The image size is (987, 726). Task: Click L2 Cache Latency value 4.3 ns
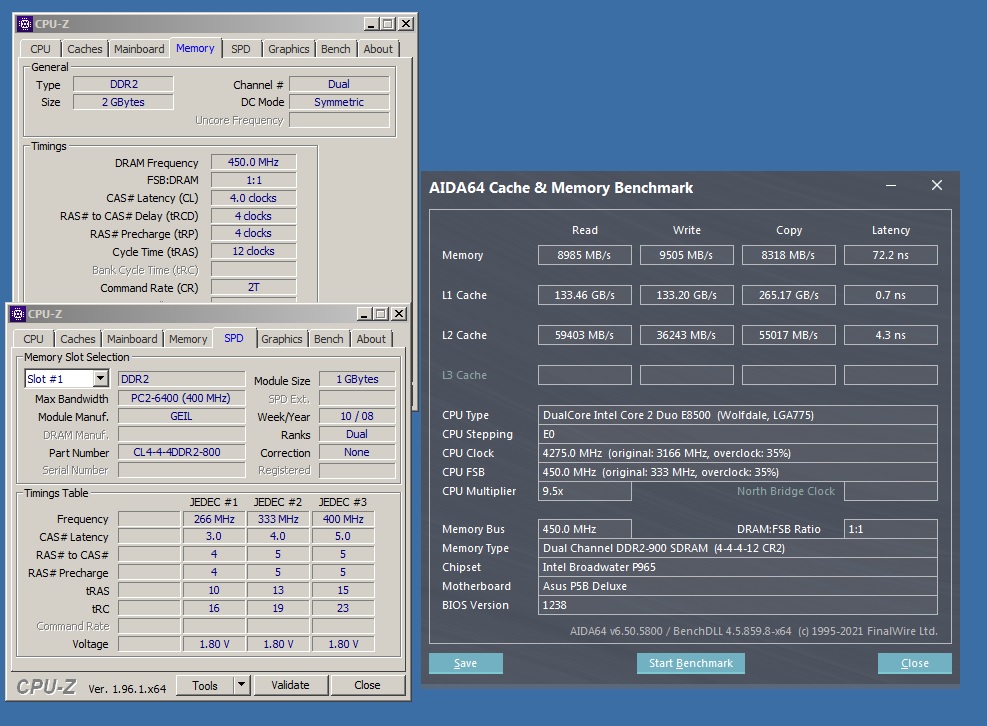point(891,335)
